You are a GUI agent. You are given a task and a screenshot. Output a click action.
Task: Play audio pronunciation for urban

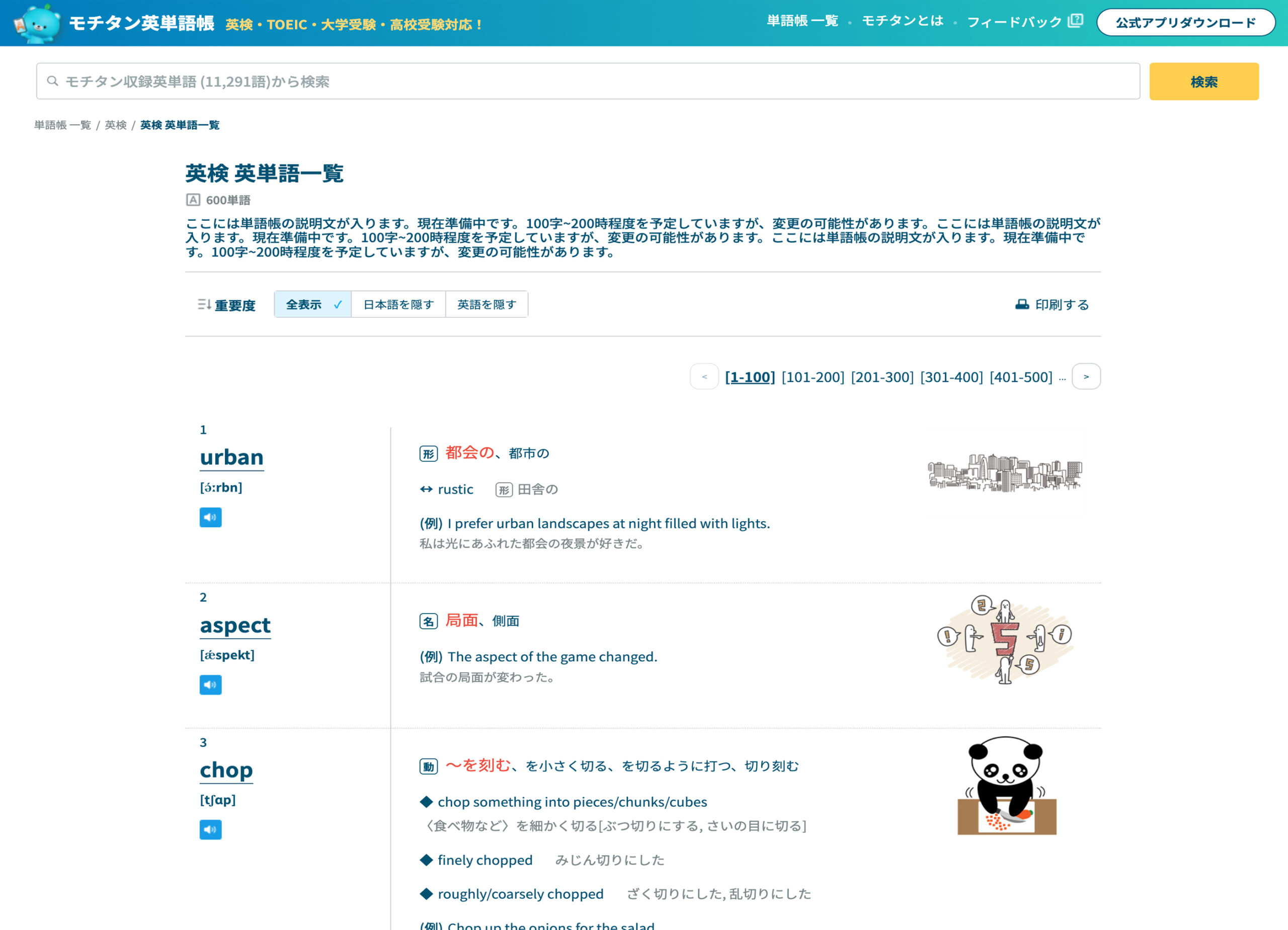(210, 517)
